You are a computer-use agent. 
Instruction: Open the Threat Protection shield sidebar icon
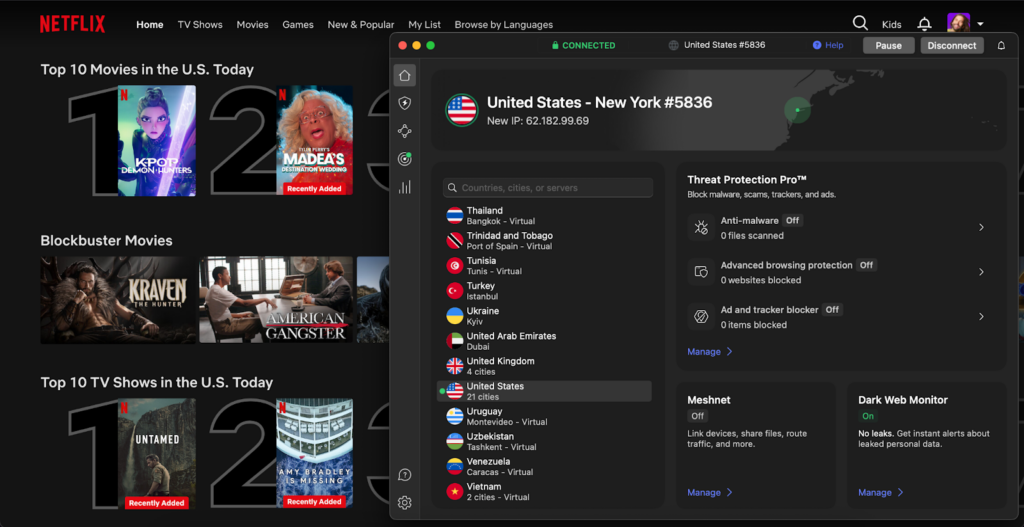[405, 103]
